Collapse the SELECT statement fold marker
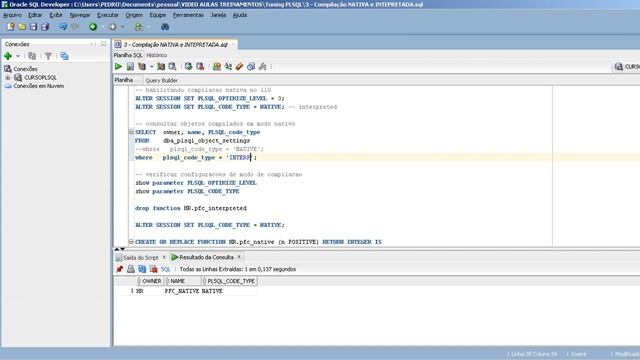The height and width of the screenshot is (360, 640). click(131, 132)
